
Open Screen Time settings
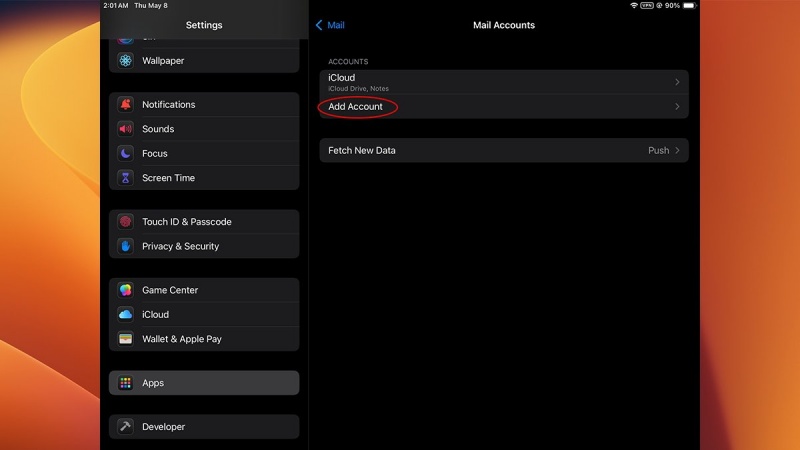click(x=204, y=178)
